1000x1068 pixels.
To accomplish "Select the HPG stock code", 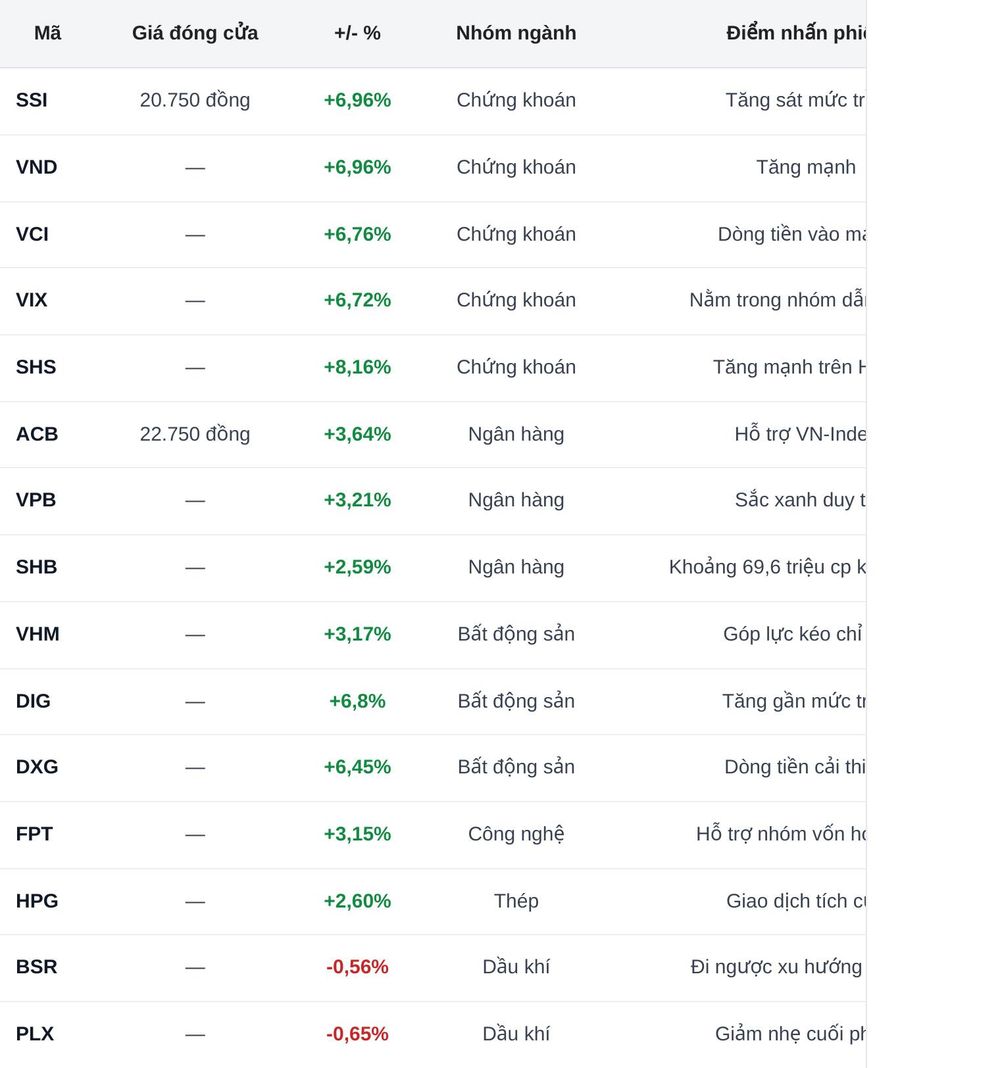I will (37, 901).
